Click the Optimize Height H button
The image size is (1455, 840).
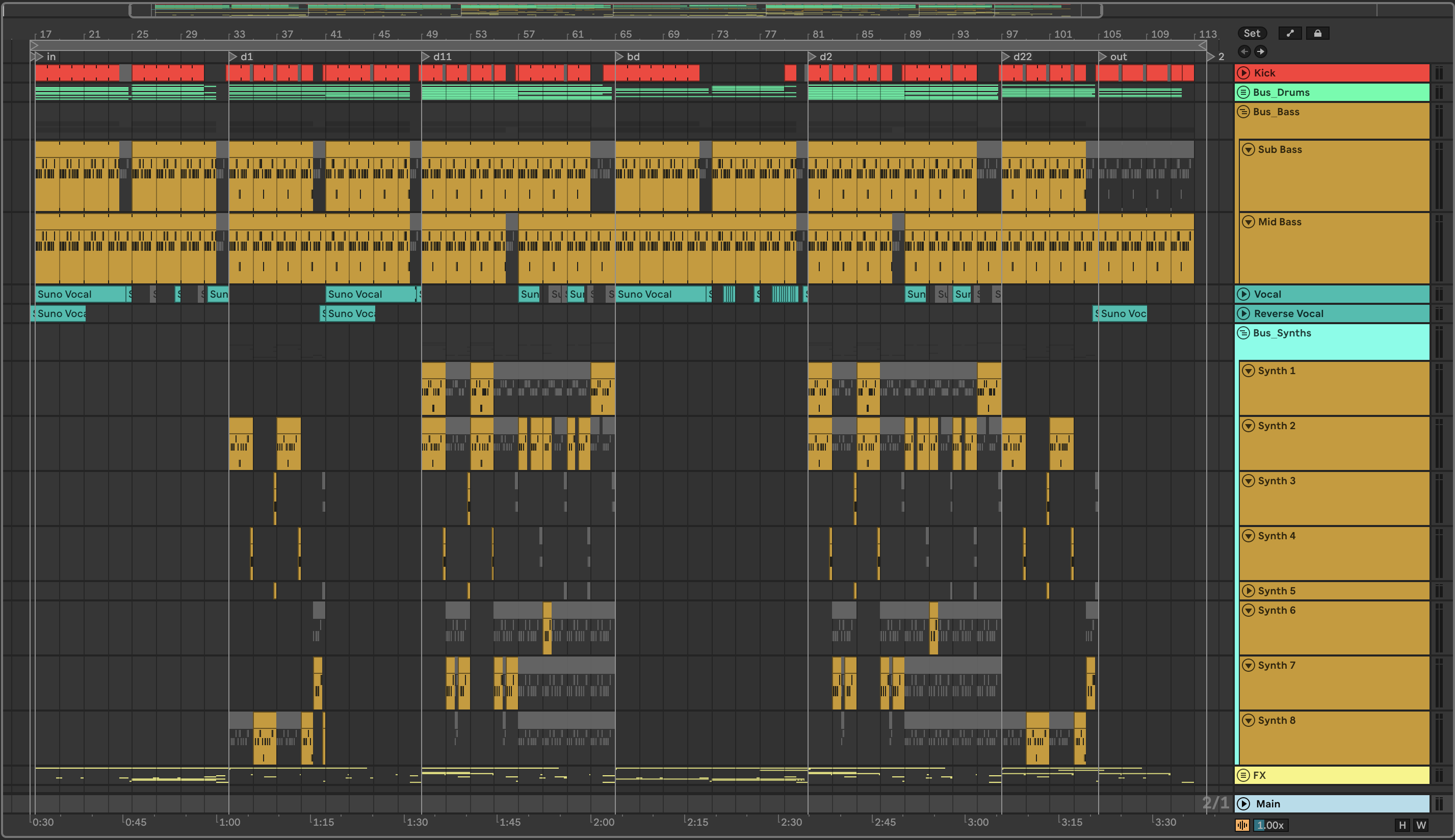[1402, 825]
